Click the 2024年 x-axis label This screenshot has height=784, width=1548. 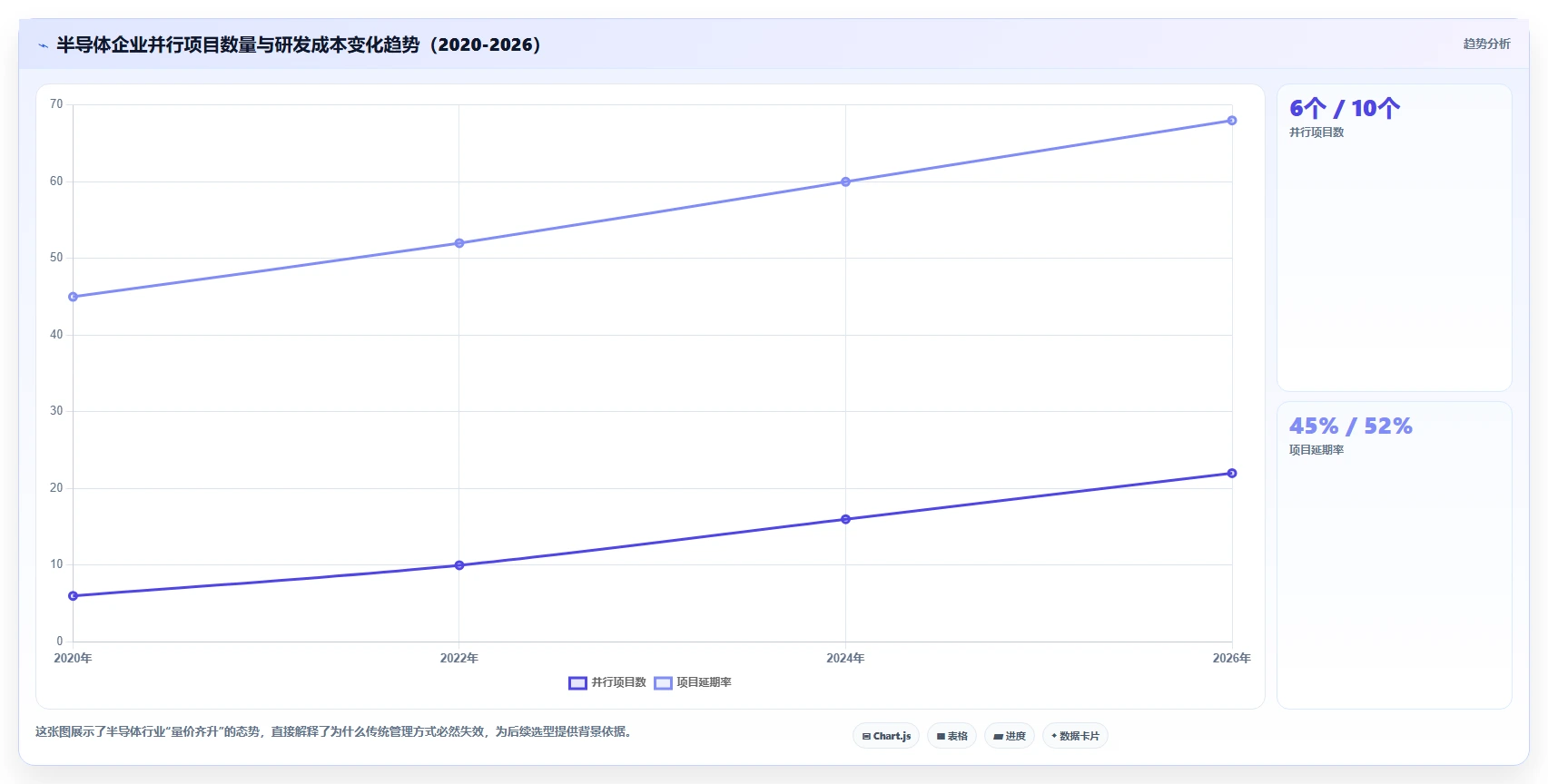(x=845, y=658)
